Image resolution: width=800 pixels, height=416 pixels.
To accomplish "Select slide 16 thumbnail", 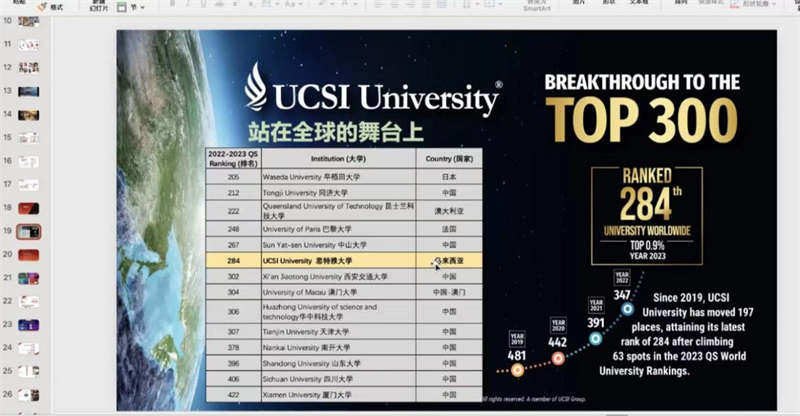I will click(x=29, y=162).
